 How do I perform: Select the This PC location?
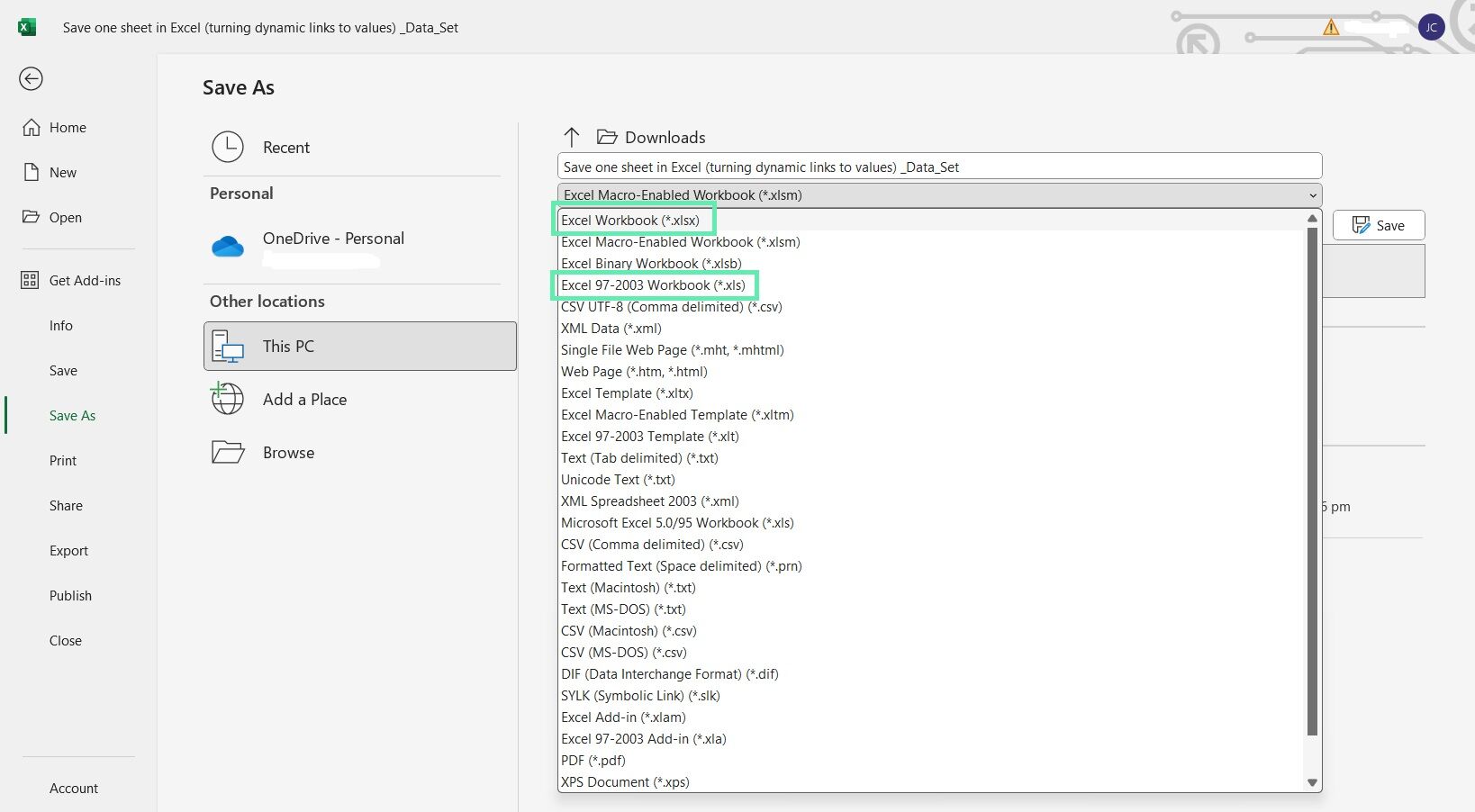click(x=360, y=346)
